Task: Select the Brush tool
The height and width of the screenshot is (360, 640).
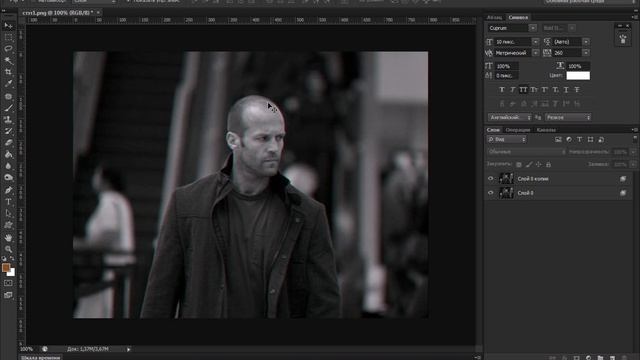Action: coord(8,108)
